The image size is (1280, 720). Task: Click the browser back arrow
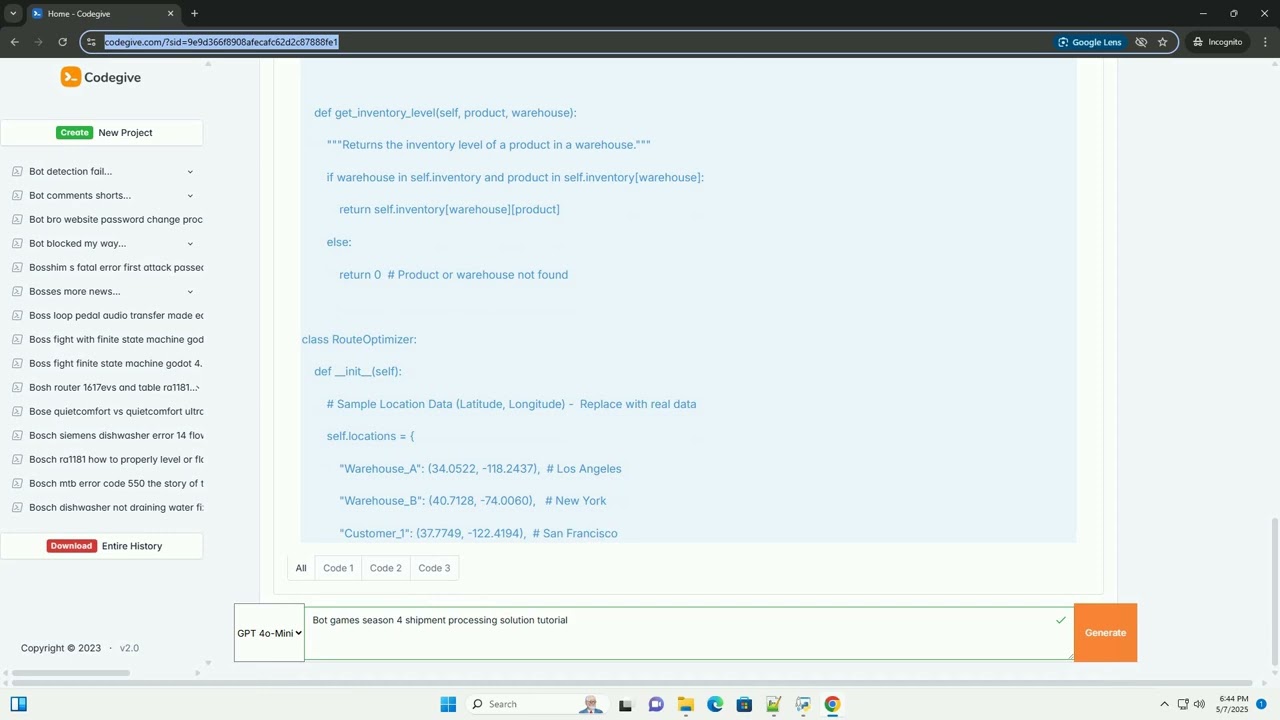14,42
